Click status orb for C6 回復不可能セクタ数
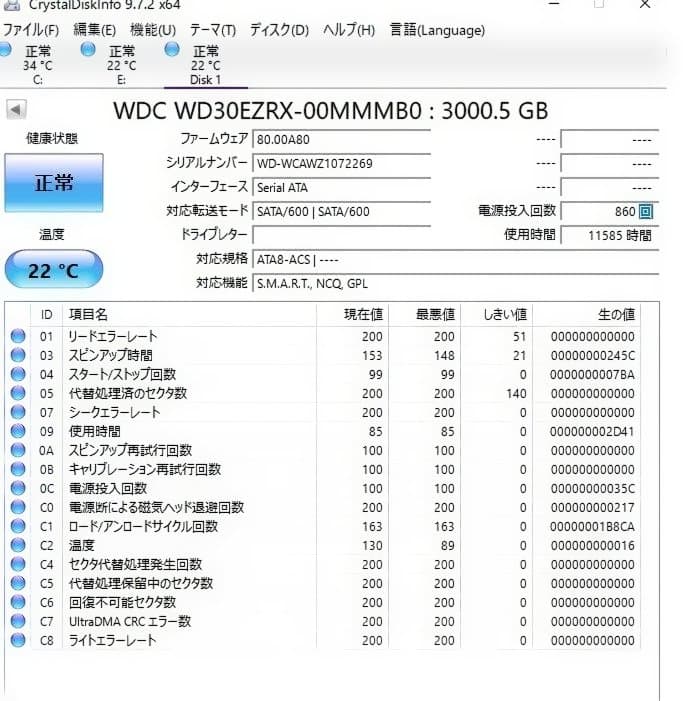 point(18,602)
